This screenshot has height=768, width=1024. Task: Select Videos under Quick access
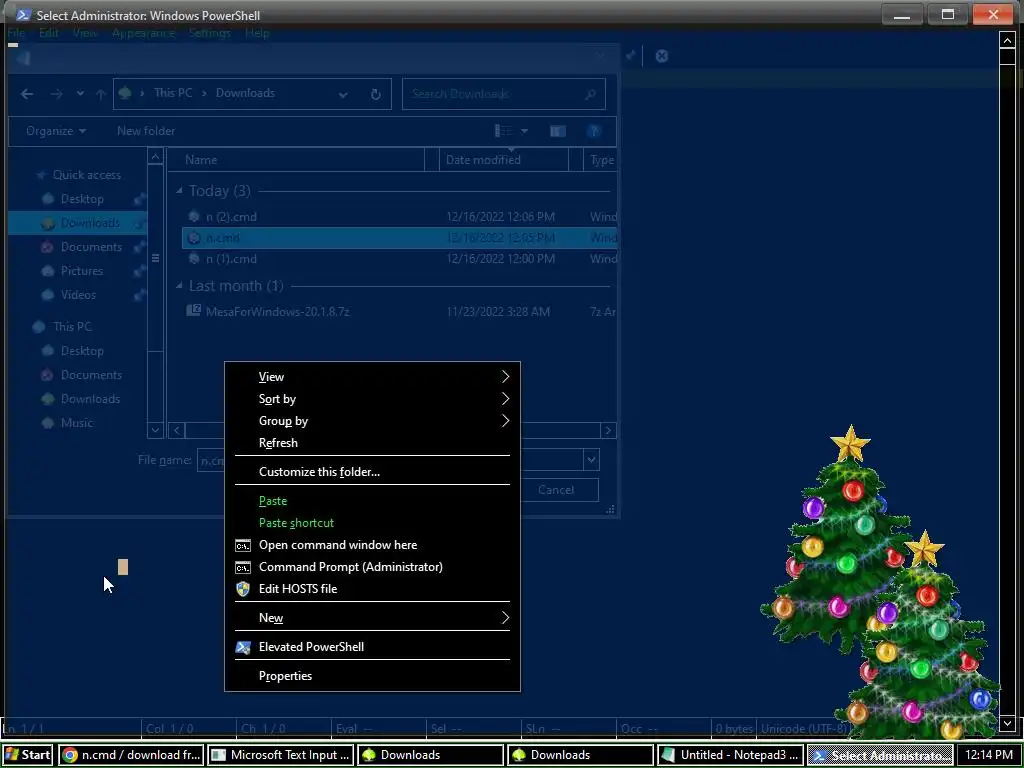pyautogui.click(x=78, y=295)
